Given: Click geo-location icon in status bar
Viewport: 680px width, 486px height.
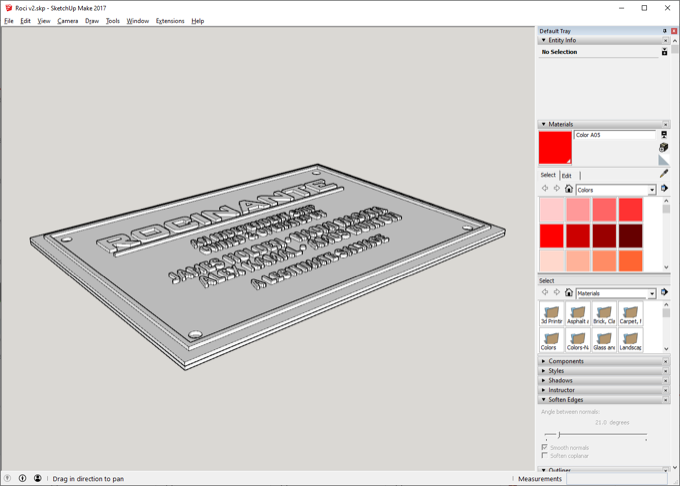Looking at the screenshot, I should pos(7,478).
